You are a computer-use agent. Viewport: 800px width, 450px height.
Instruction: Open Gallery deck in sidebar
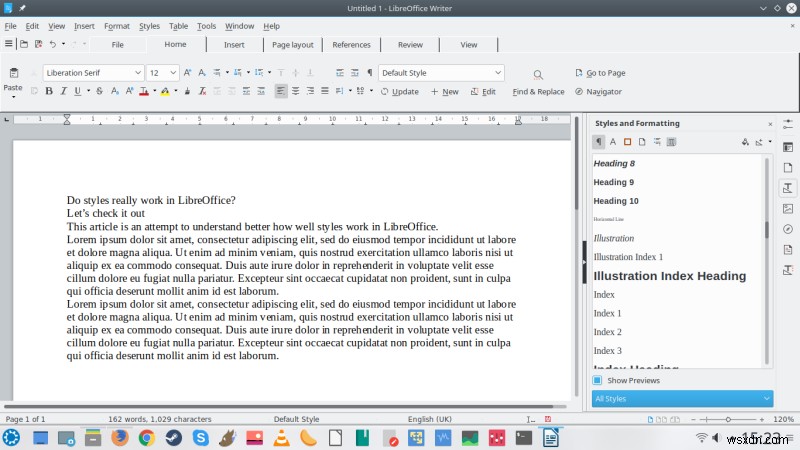[788, 209]
